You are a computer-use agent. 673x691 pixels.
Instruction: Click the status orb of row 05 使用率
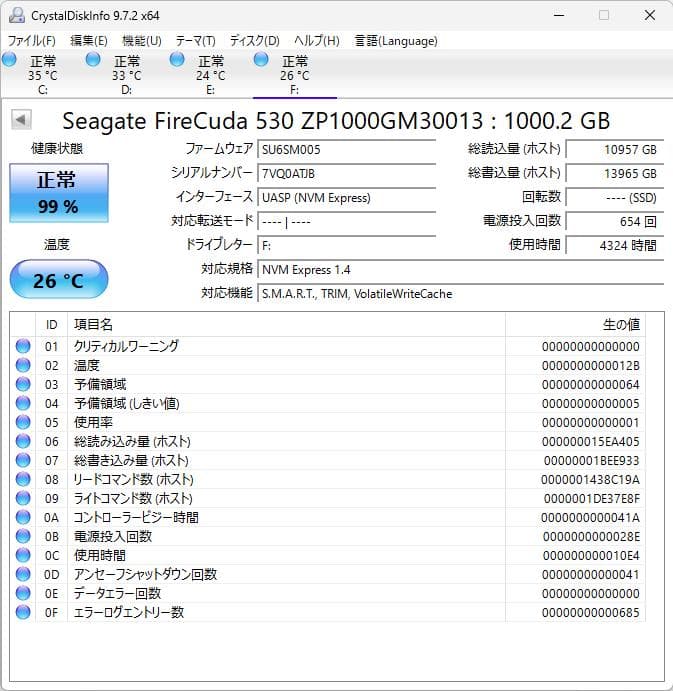[23, 422]
